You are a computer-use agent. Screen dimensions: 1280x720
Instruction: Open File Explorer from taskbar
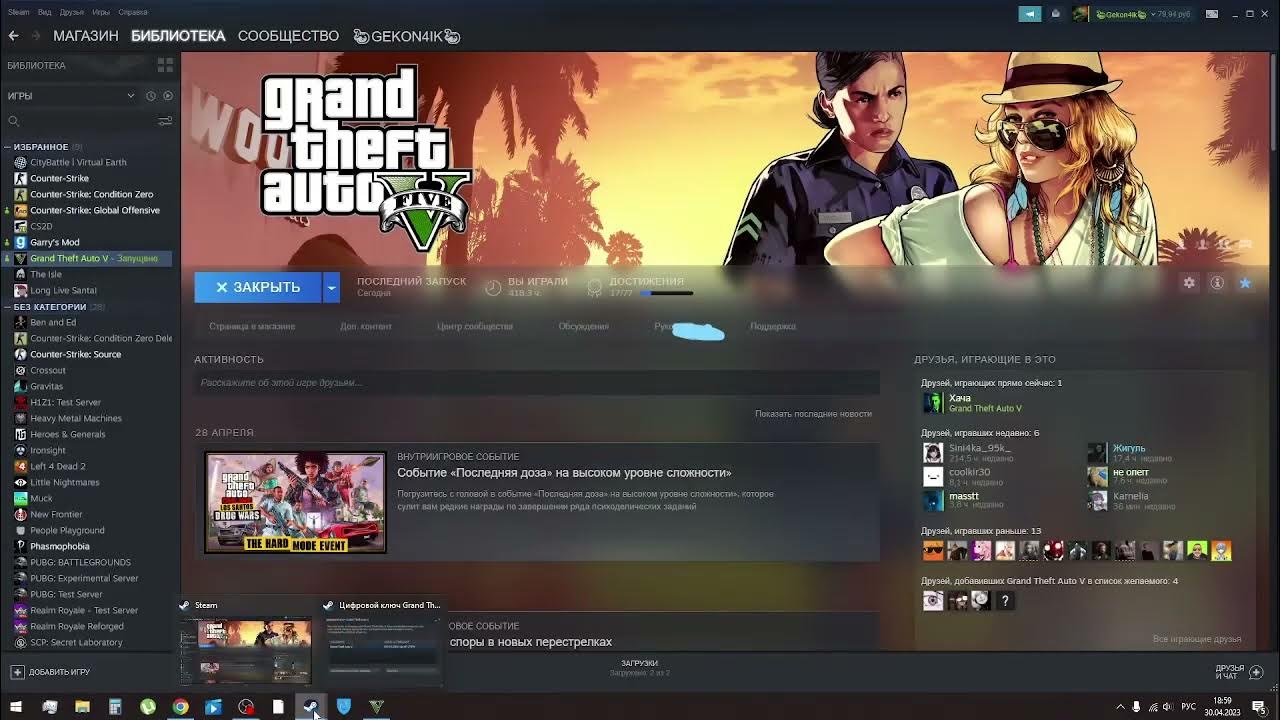pos(82,707)
